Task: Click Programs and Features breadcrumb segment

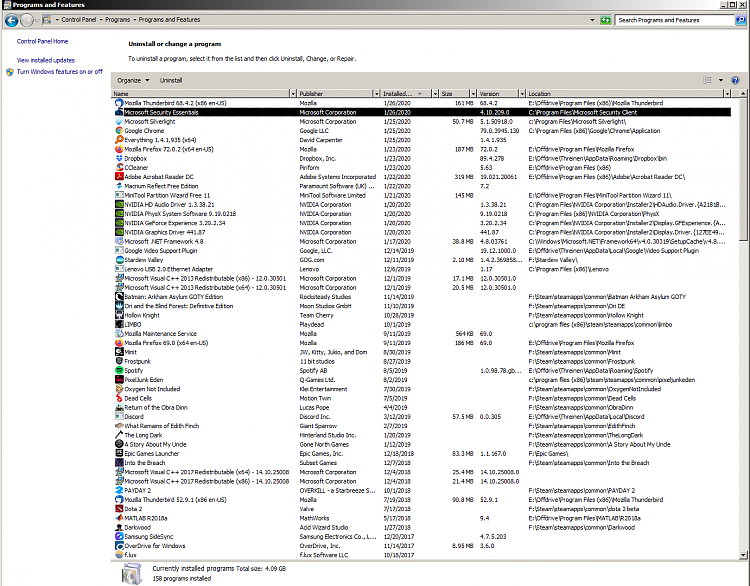Action: (x=169, y=20)
